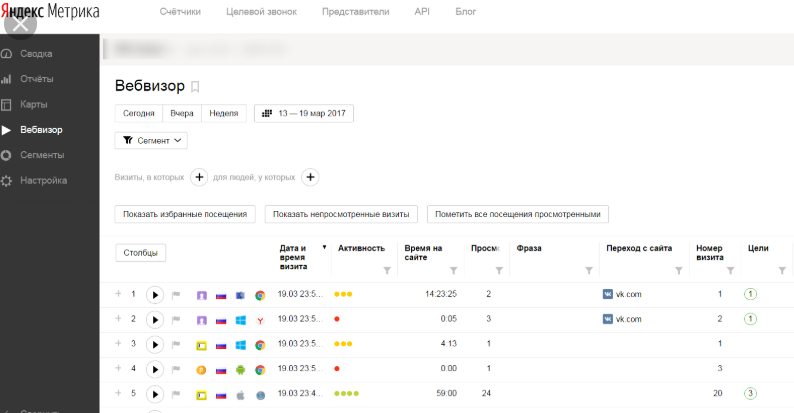Image resolution: width=794 pixels, height=413 pixels.
Task: Flag visit 3 as favorite
Action: click(176, 344)
